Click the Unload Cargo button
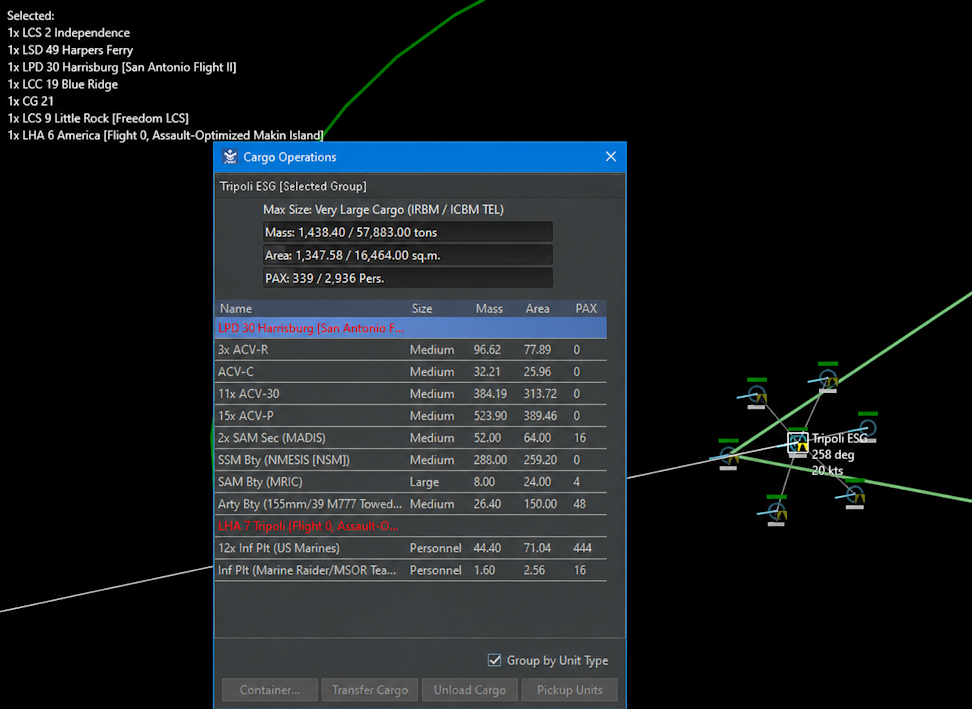This screenshot has width=972, height=709. 470,690
